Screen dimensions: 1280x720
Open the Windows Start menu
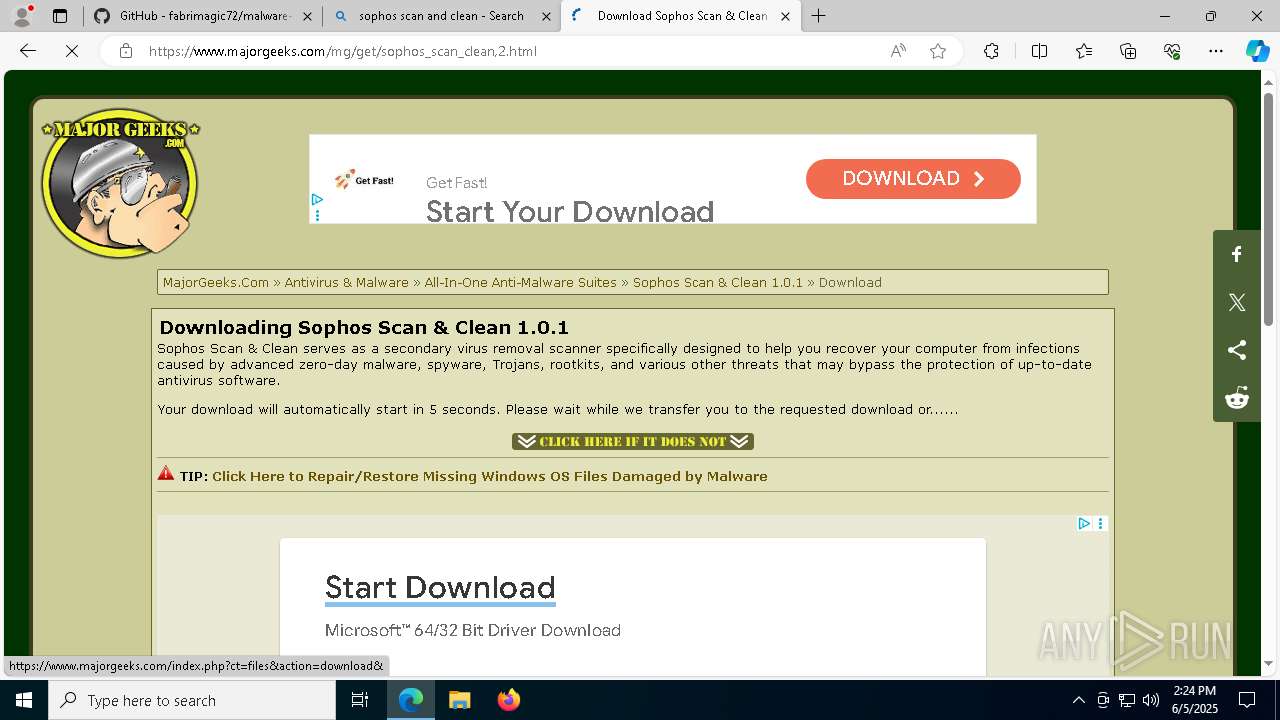point(24,700)
